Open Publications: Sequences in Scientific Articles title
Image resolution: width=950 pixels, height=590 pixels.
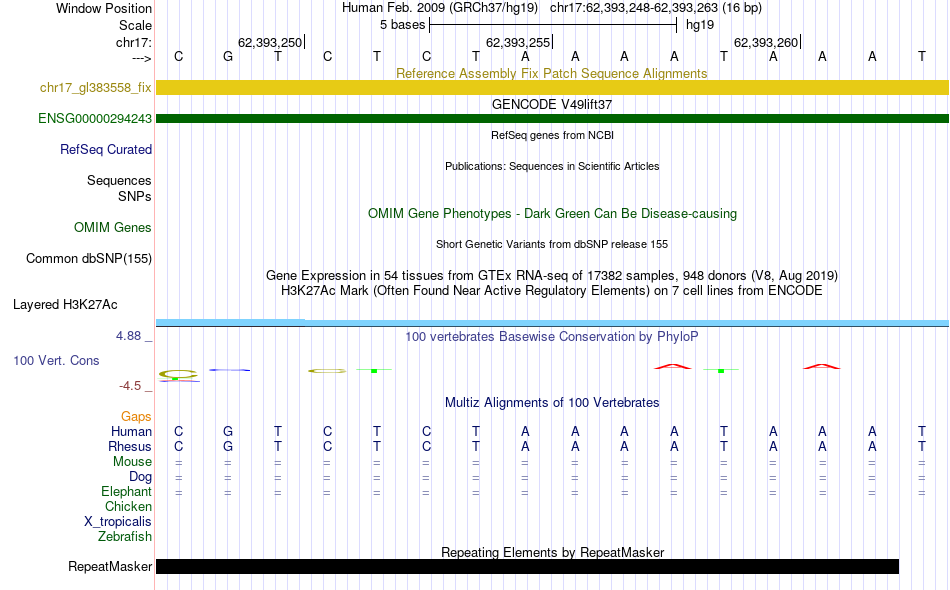(x=552, y=166)
